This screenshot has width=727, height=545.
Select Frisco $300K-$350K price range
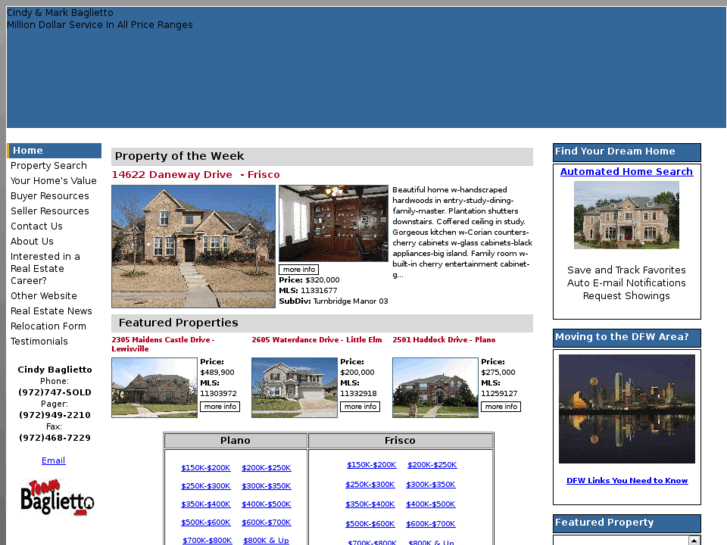pyautogui.click(x=431, y=485)
